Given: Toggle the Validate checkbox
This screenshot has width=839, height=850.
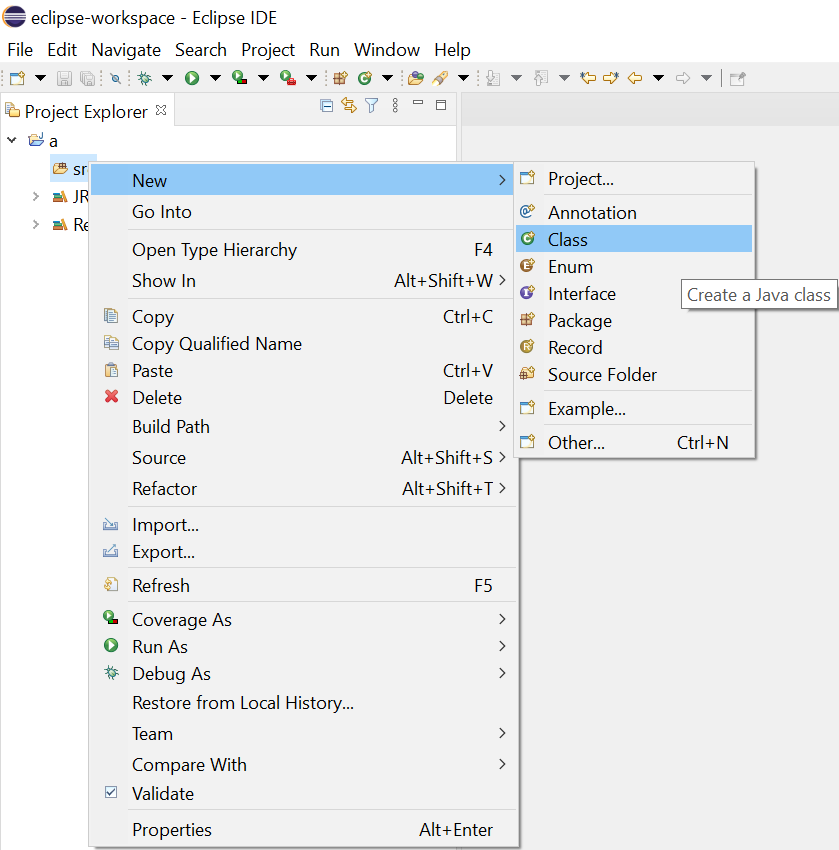Looking at the screenshot, I should coord(111,792).
